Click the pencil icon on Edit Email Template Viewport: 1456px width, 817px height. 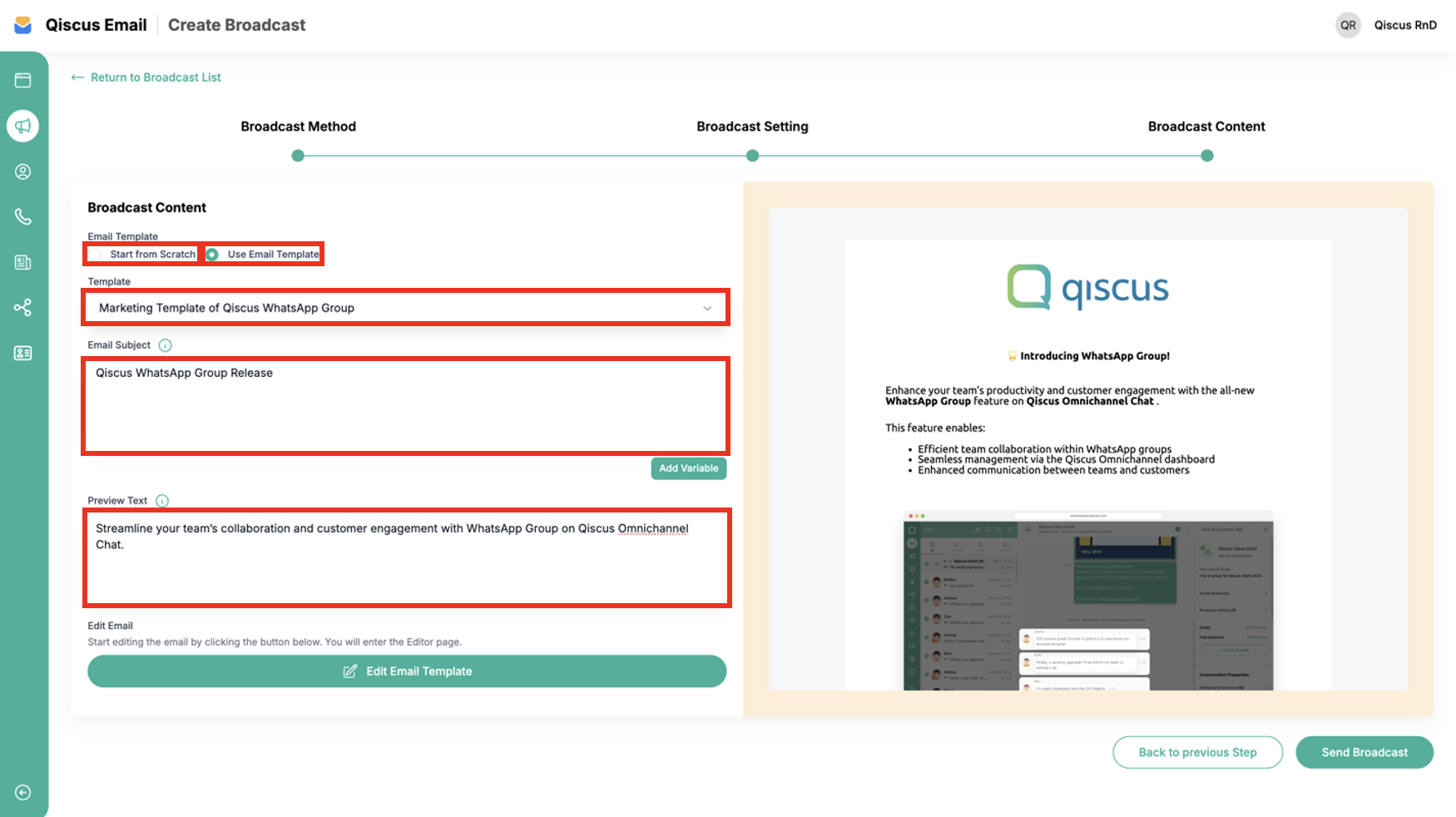[x=350, y=671]
